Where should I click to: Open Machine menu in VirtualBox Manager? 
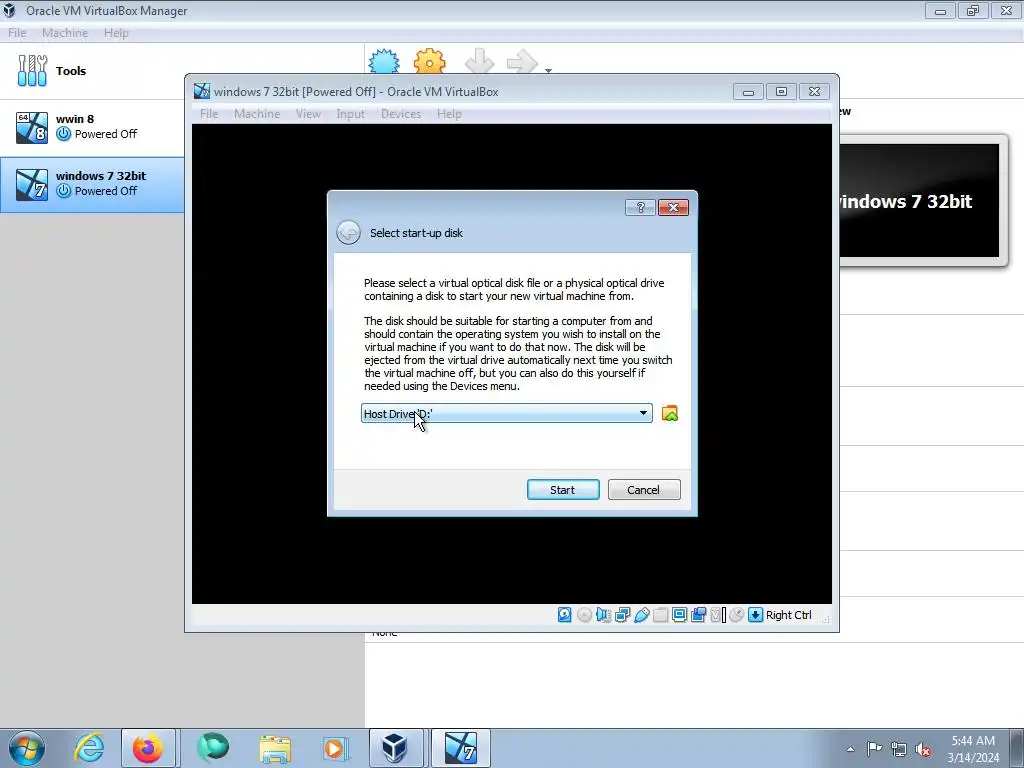(65, 33)
